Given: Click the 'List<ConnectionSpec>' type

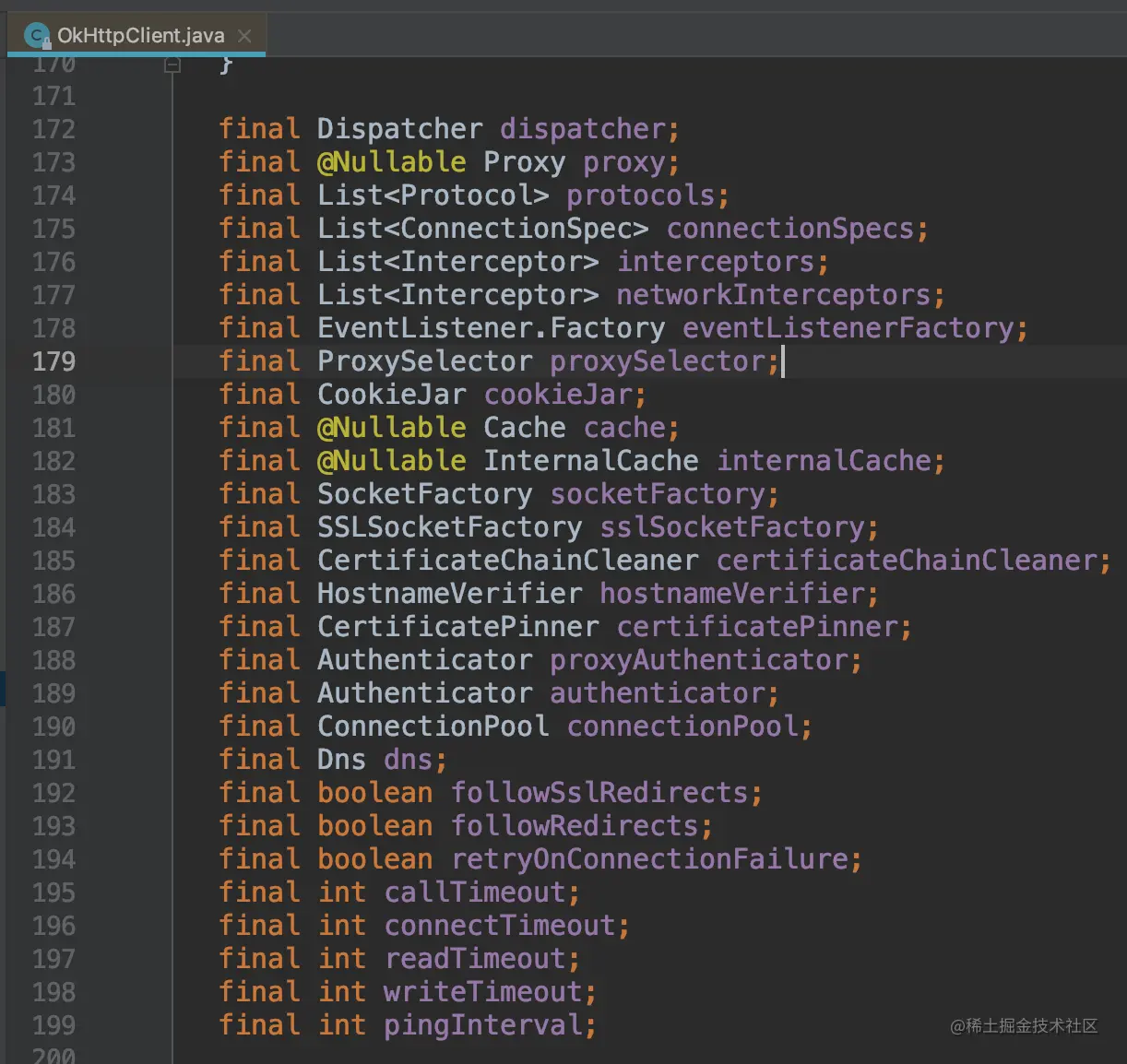Looking at the screenshot, I should 483,229.
